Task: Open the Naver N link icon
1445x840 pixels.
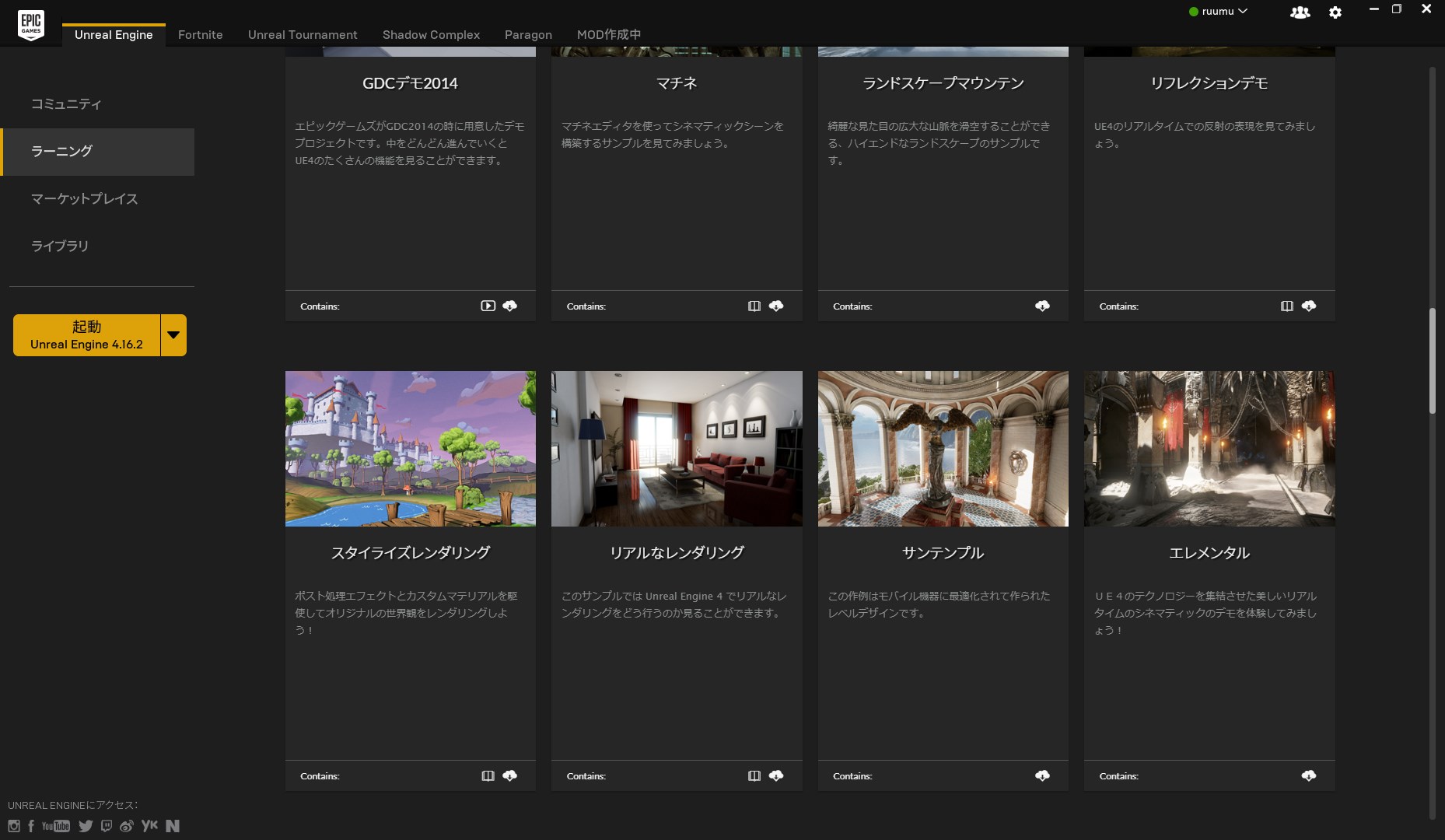Action: coord(173,826)
